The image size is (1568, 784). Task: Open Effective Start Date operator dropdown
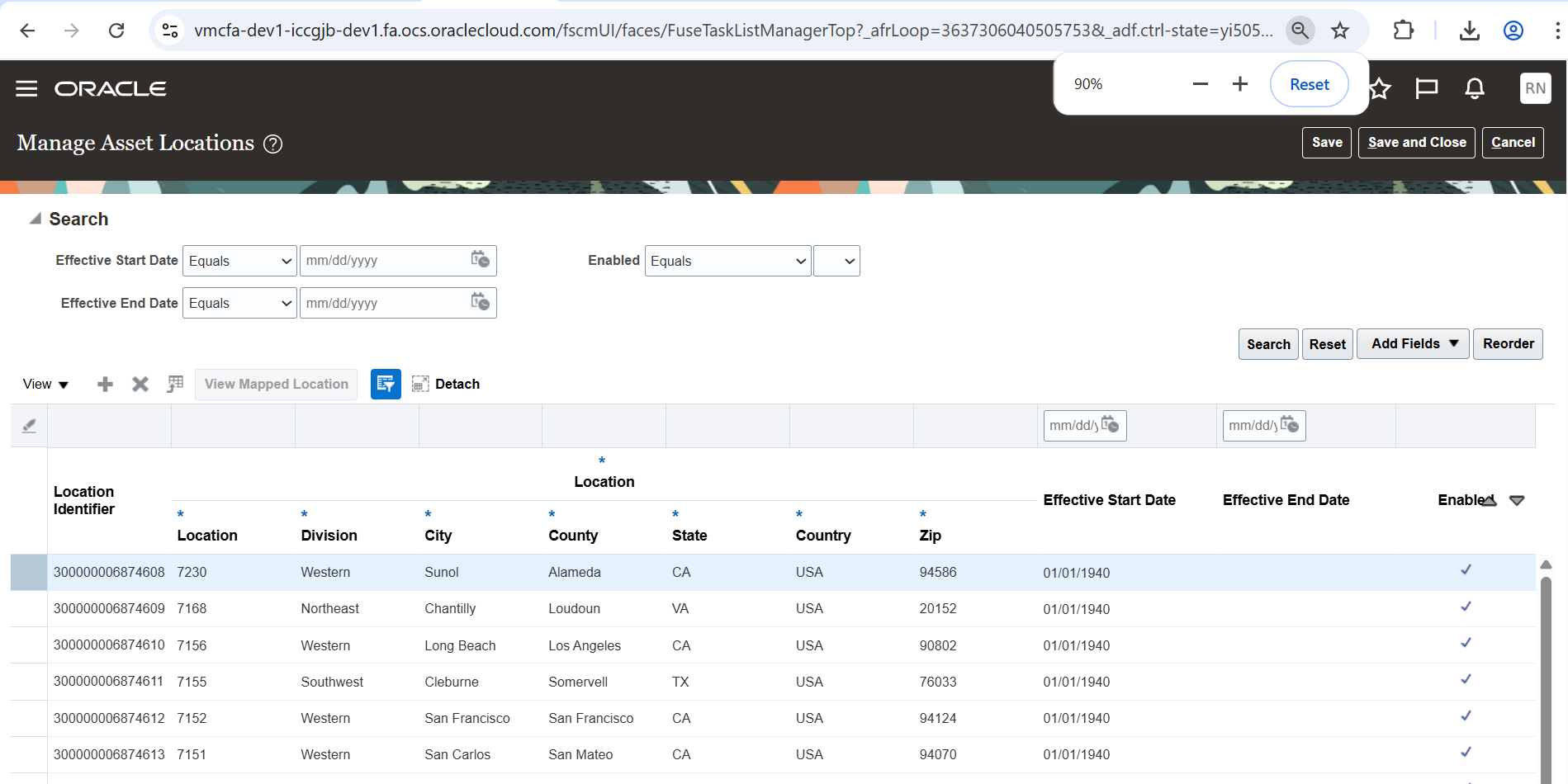239,261
